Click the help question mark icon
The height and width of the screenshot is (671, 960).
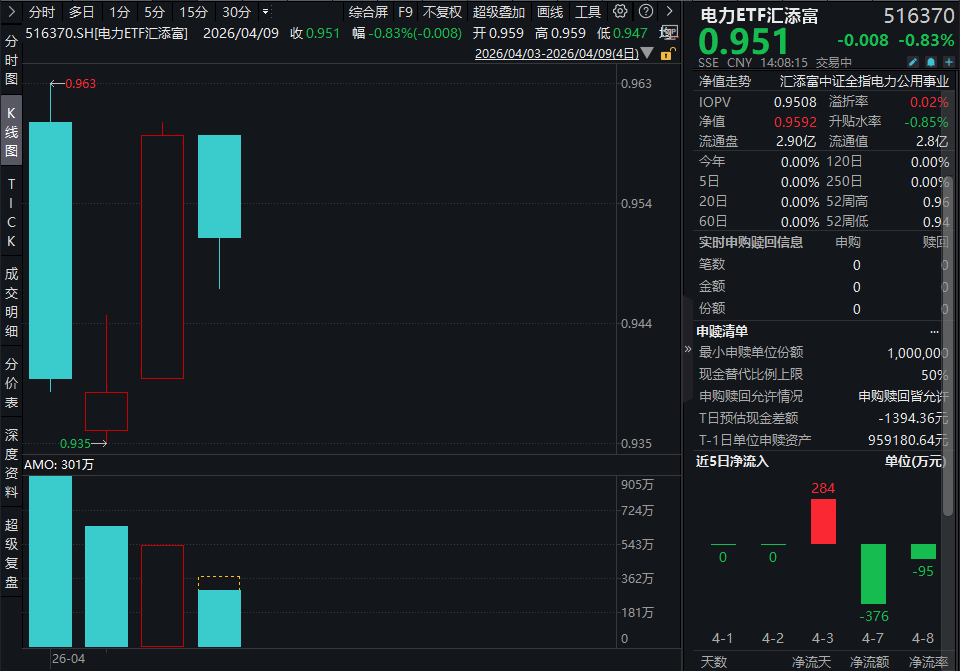click(x=645, y=11)
